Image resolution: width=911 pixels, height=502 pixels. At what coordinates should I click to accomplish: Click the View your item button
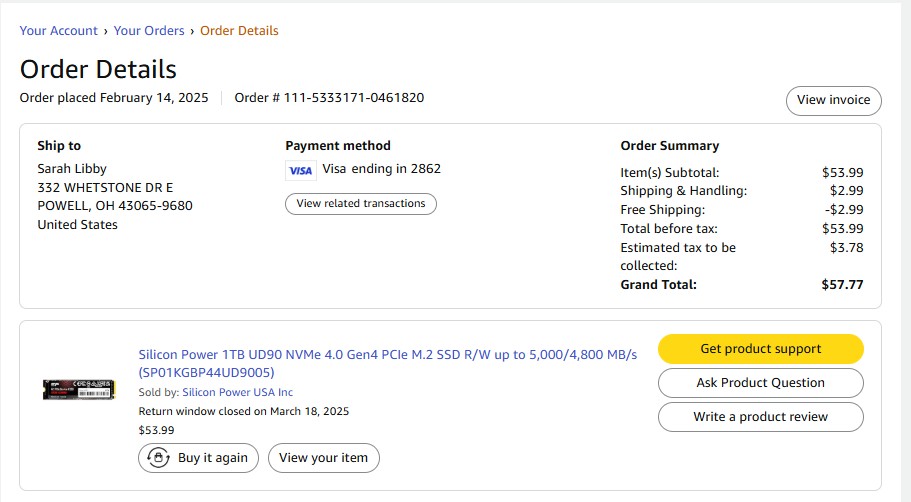(323, 458)
